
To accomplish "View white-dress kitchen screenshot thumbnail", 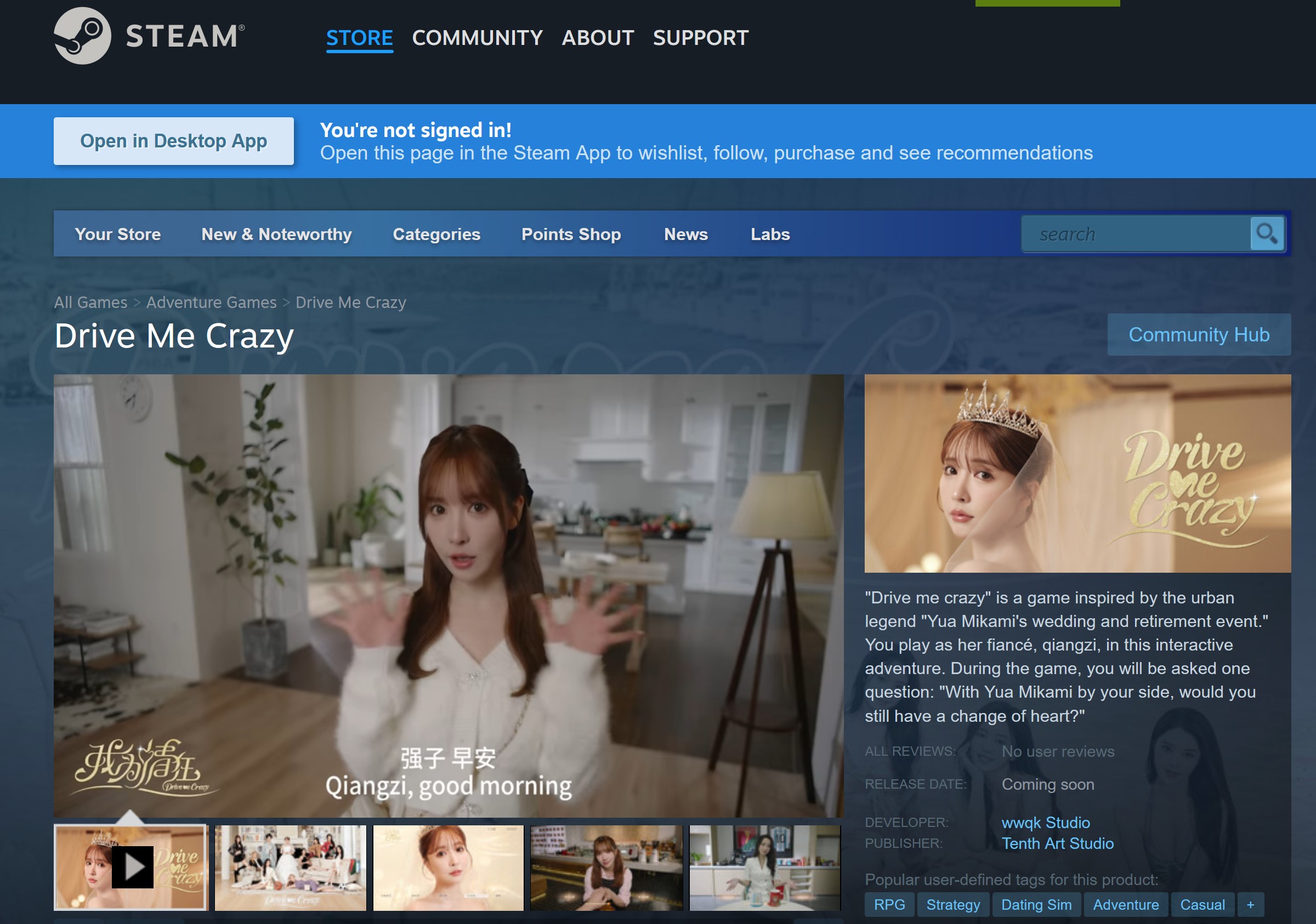I will click(764, 868).
